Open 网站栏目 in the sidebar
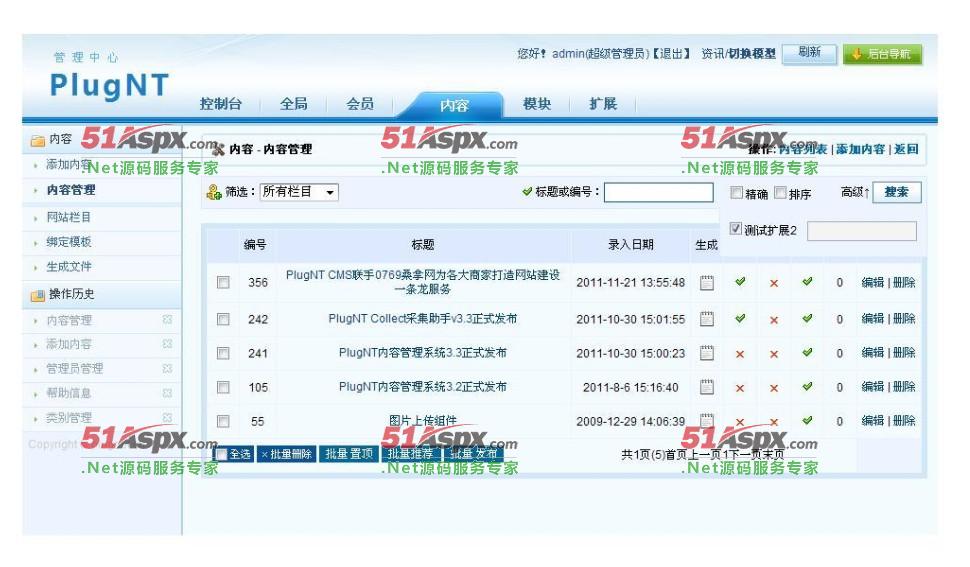 pos(69,217)
